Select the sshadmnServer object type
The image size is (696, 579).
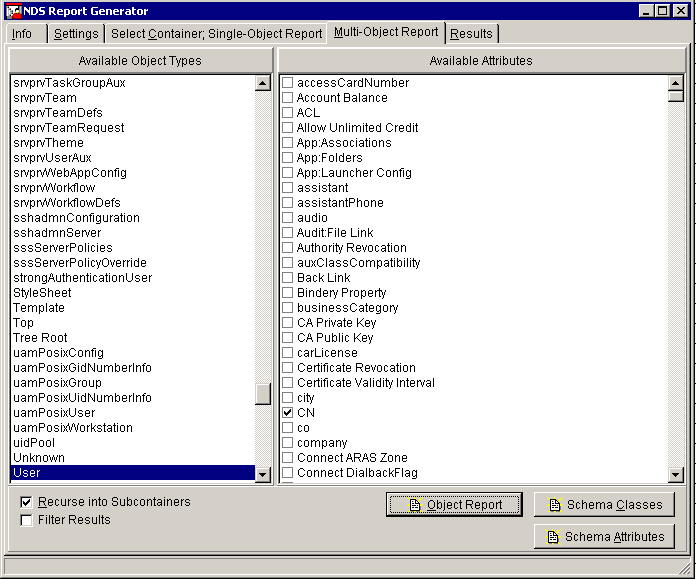[x=133, y=233]
